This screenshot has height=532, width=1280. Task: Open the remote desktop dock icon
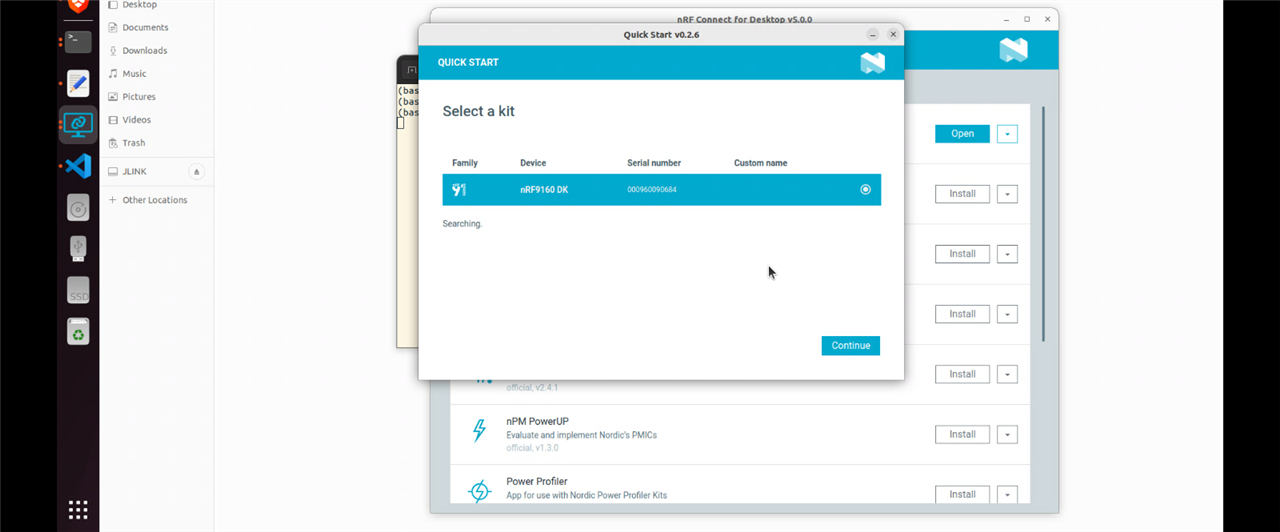tap(78, 124)
